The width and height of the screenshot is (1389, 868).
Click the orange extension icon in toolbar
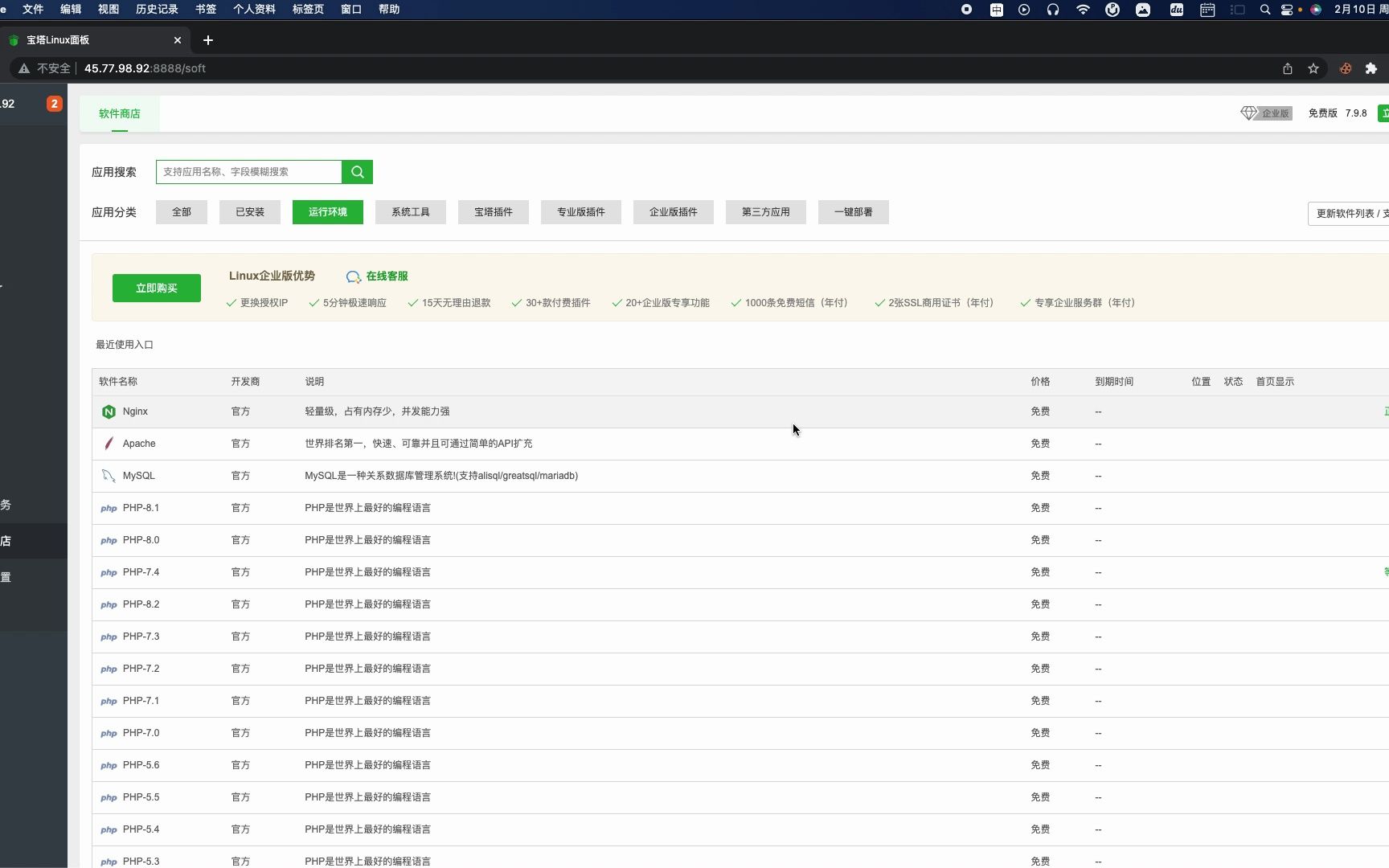pyautogui.click(x=1346, y=68)
